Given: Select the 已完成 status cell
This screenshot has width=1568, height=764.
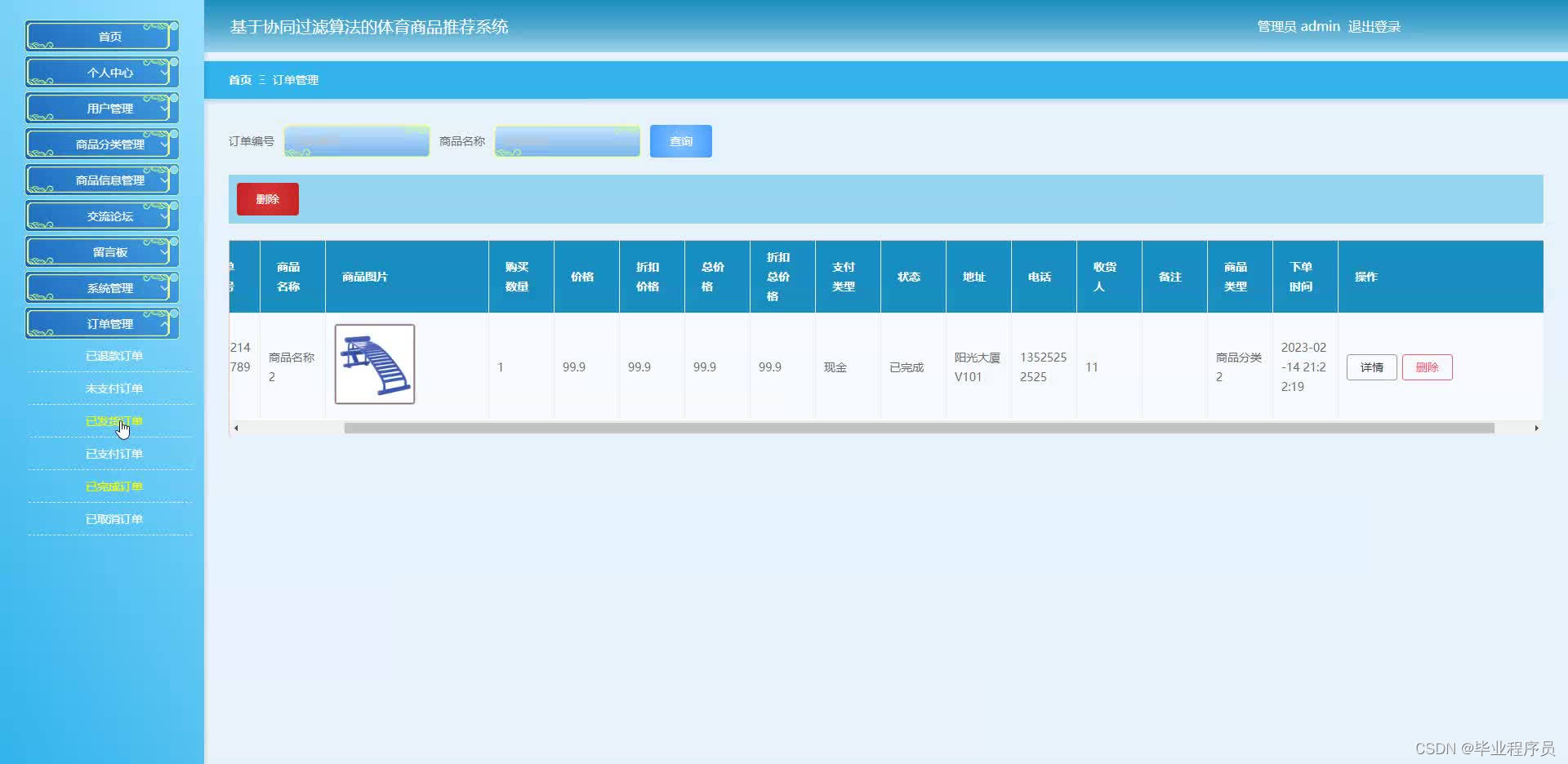Looking at the screenshot, I should 913,367.
